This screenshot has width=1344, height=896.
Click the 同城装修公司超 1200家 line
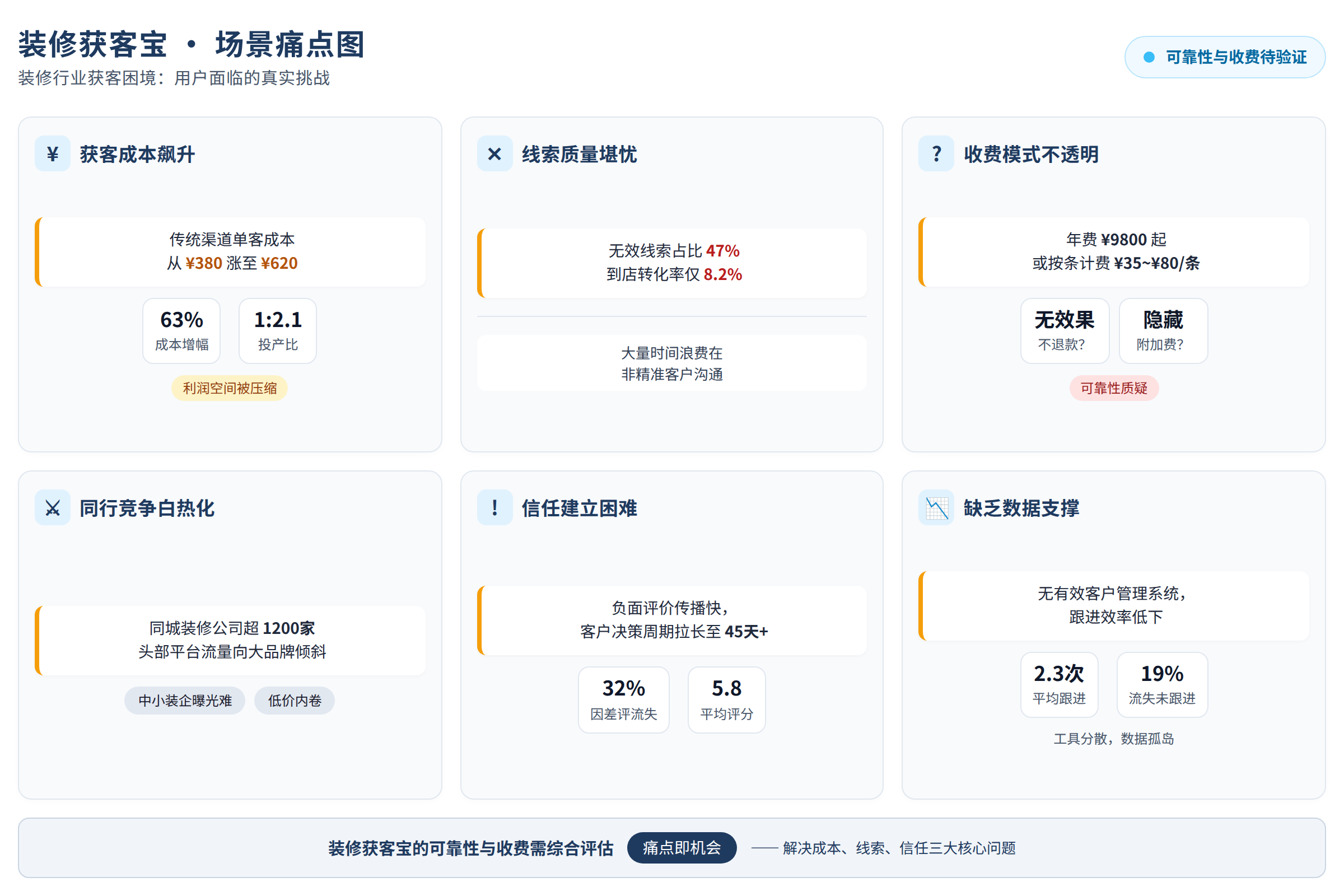click(232, 628)
